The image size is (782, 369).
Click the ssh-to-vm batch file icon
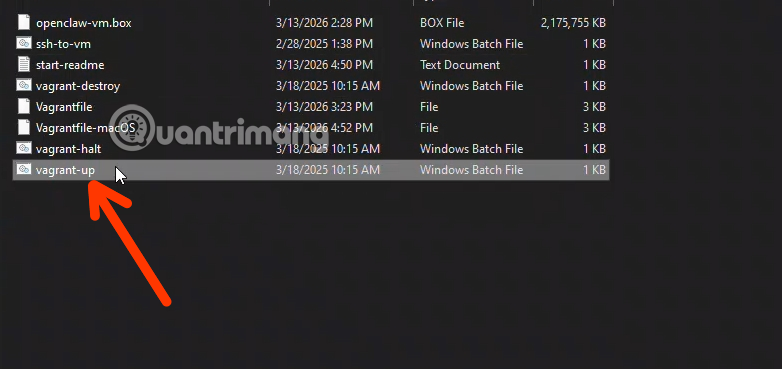pyautogui.click(x=23, y=43)
